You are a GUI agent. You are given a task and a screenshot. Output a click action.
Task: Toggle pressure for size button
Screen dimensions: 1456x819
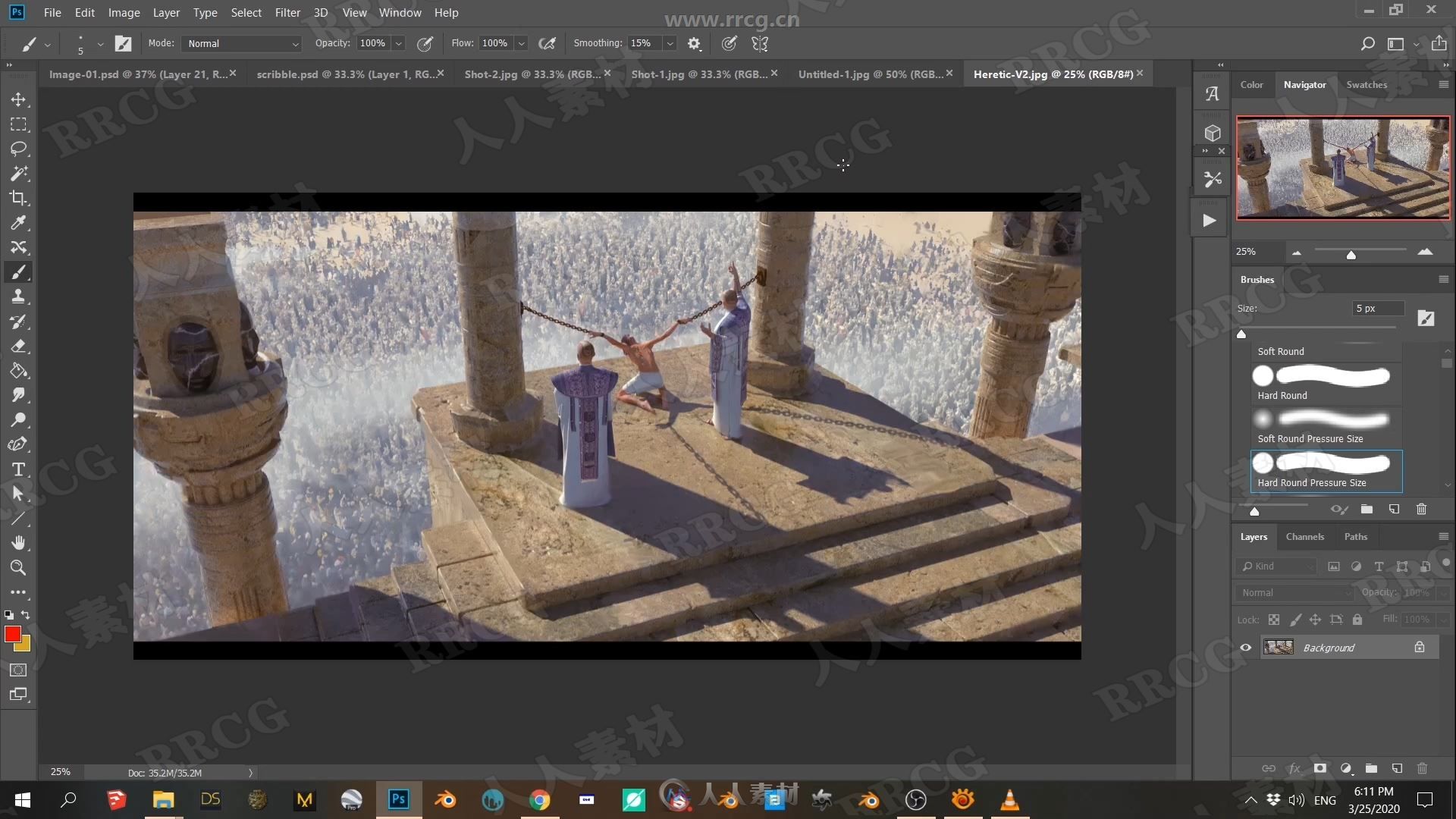pyautogui.click(x=729, y=44)
